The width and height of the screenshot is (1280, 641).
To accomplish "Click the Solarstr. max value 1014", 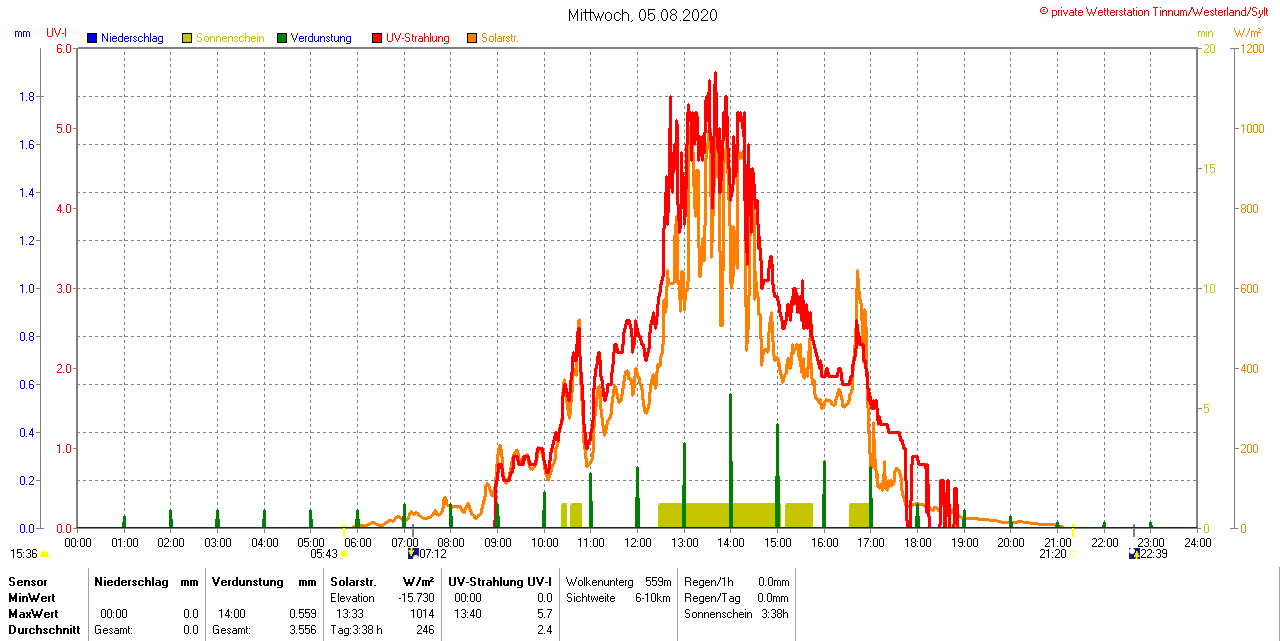I will pos(421,613).
